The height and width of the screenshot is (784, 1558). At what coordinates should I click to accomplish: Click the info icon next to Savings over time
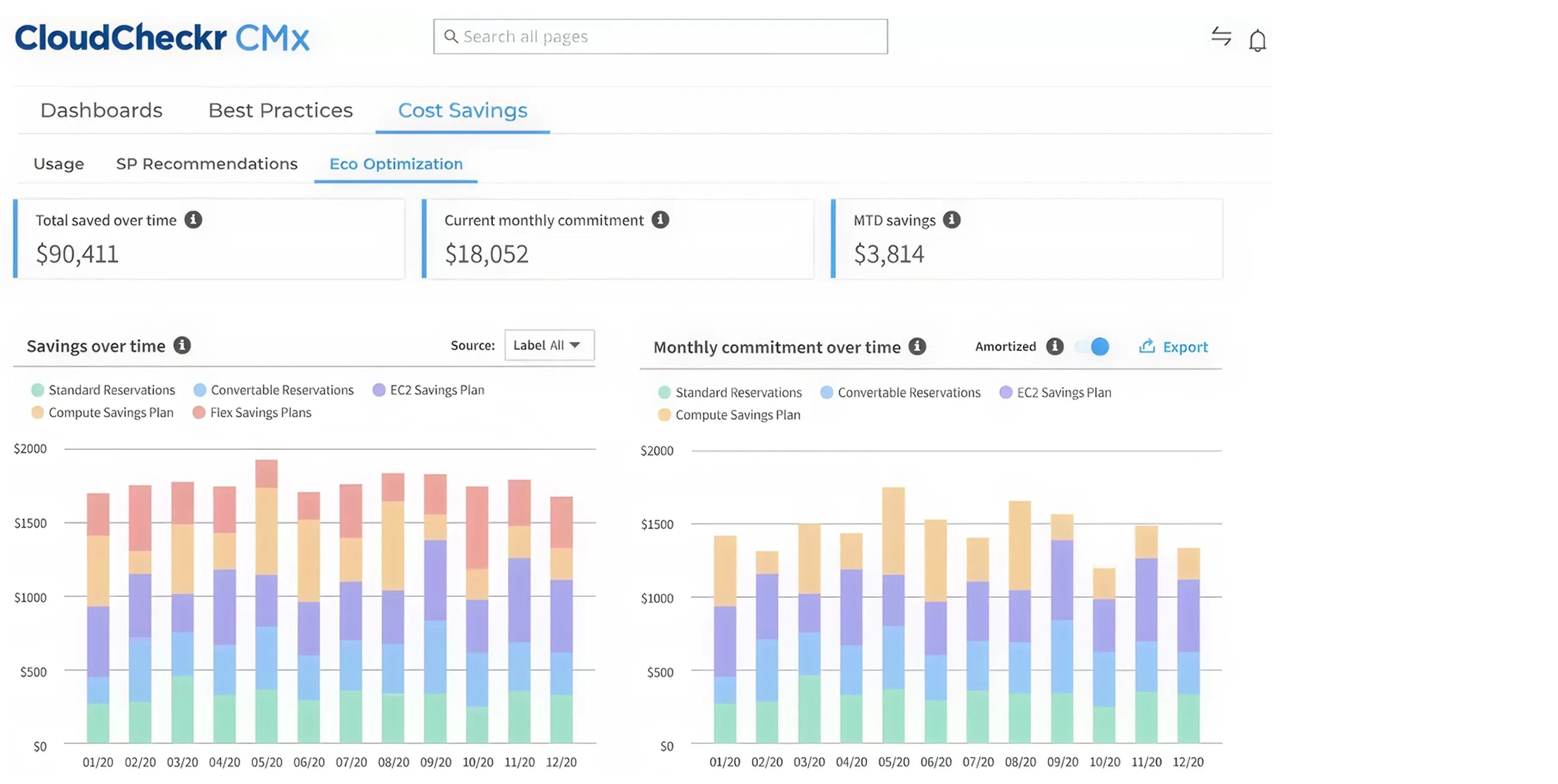tap(182, 346)
